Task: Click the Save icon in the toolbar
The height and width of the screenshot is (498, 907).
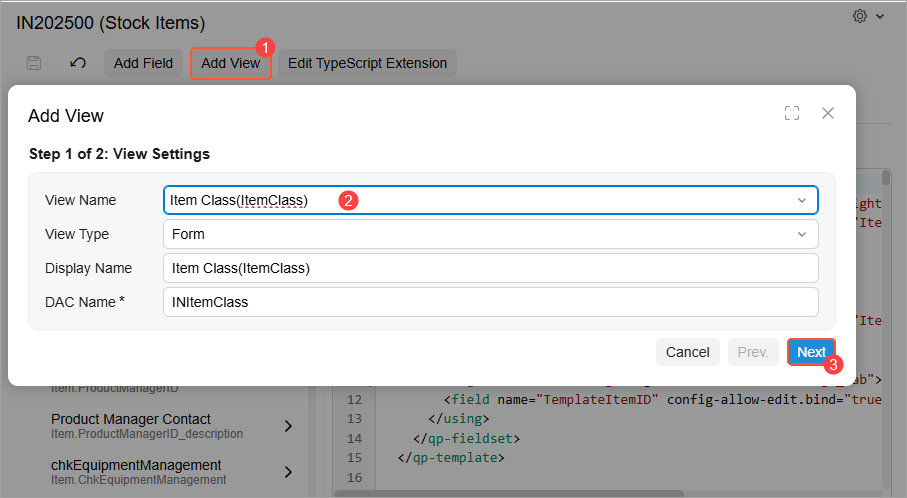Action: (x=34, y=63)
